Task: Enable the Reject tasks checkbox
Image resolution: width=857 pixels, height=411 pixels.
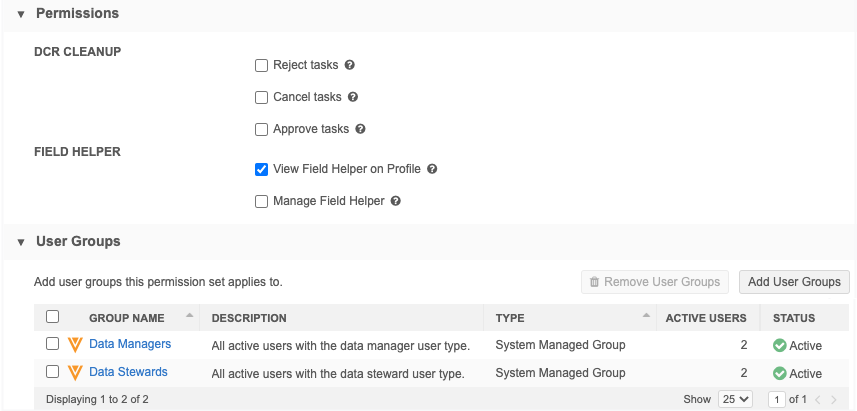Action: click(x=262, y=65)
